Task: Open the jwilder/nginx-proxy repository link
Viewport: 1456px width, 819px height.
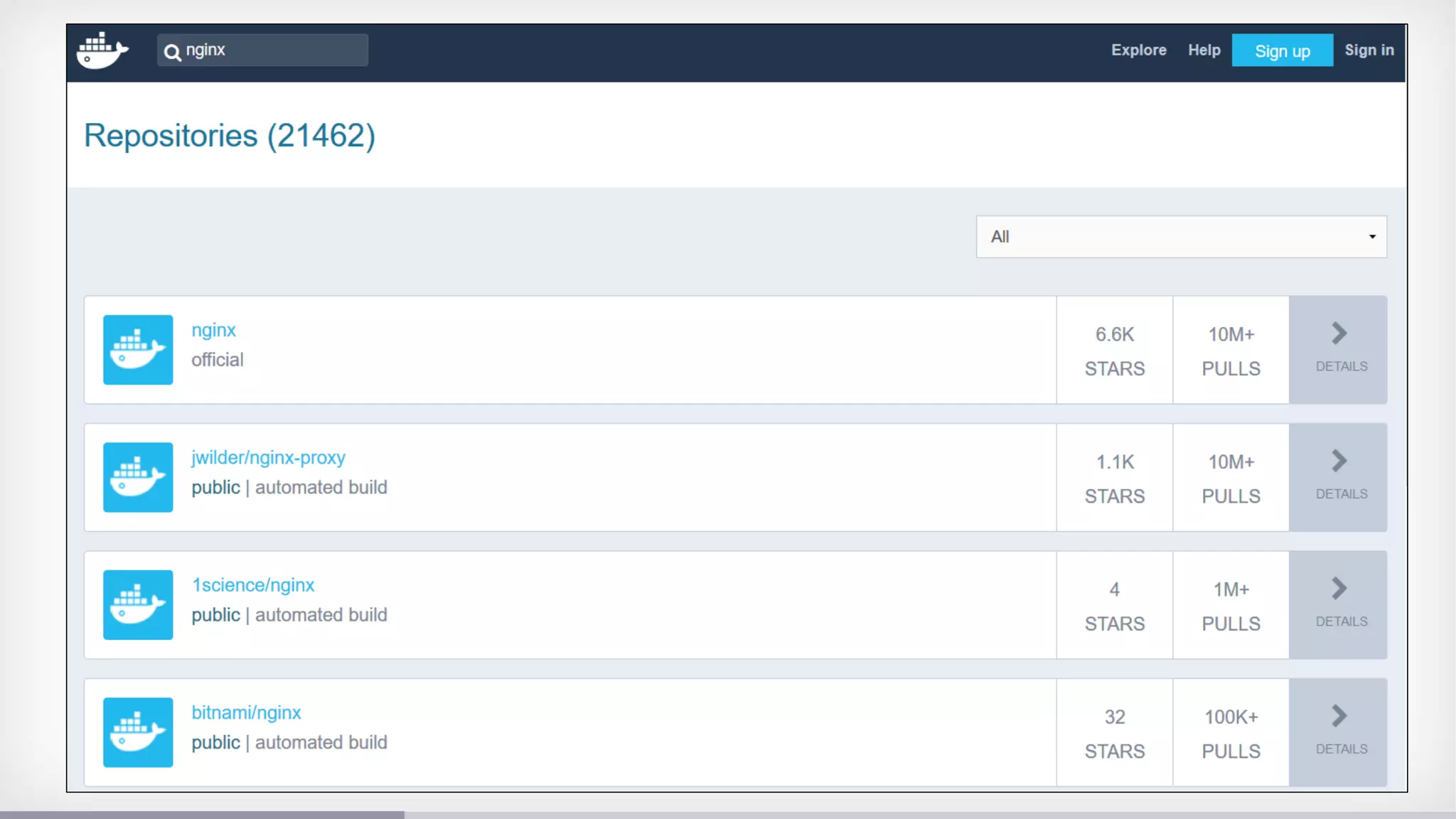Action: [x=268, y=458]
